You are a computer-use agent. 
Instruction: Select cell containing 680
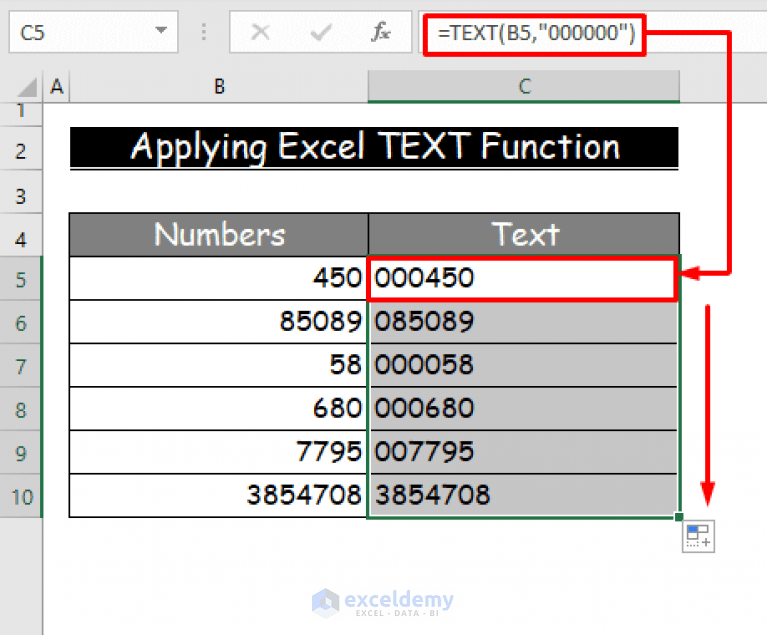(219, 408)
